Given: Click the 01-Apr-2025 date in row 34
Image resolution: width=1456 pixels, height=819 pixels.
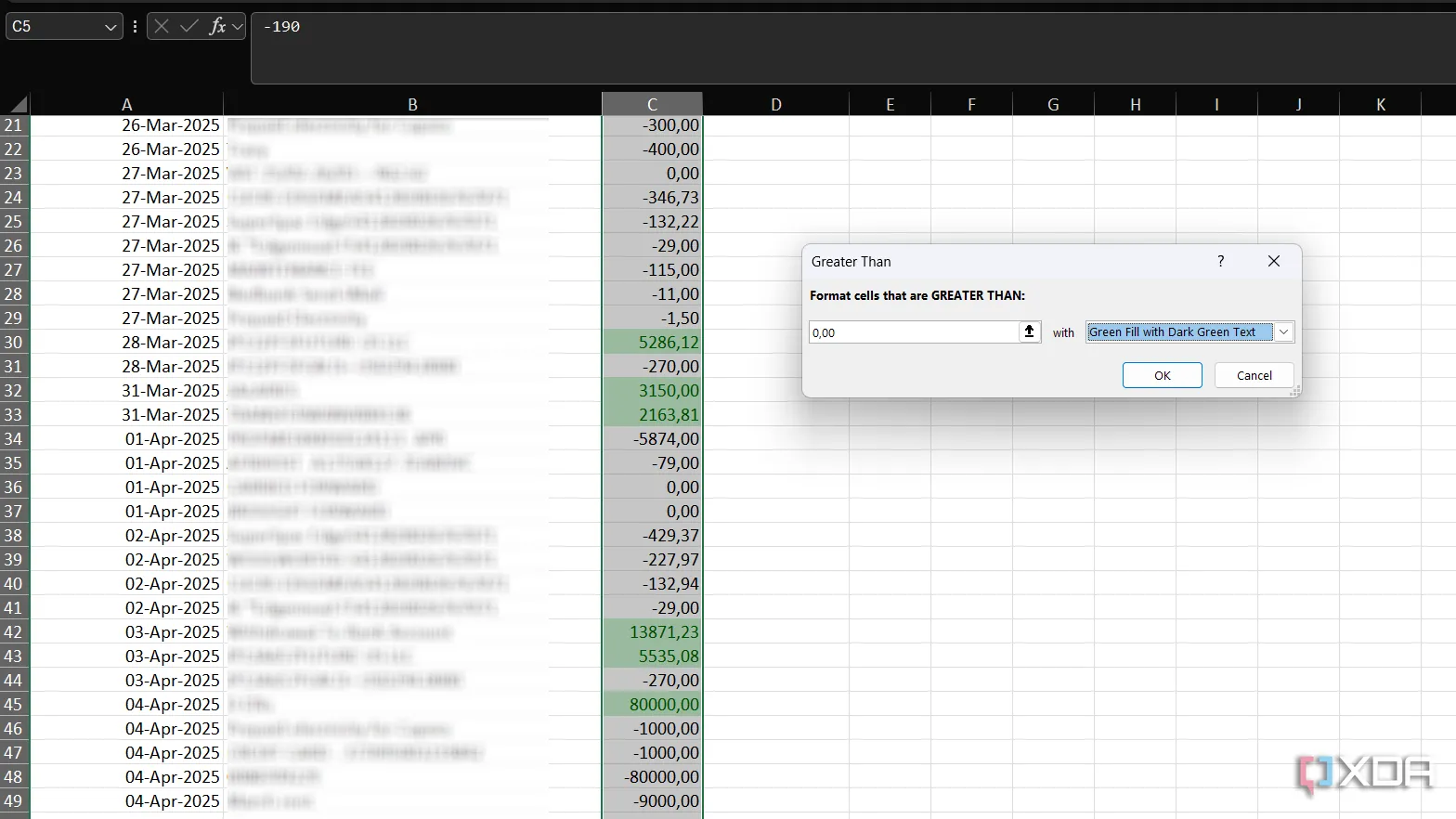Looking at the screenshot, I should point(127,439).
